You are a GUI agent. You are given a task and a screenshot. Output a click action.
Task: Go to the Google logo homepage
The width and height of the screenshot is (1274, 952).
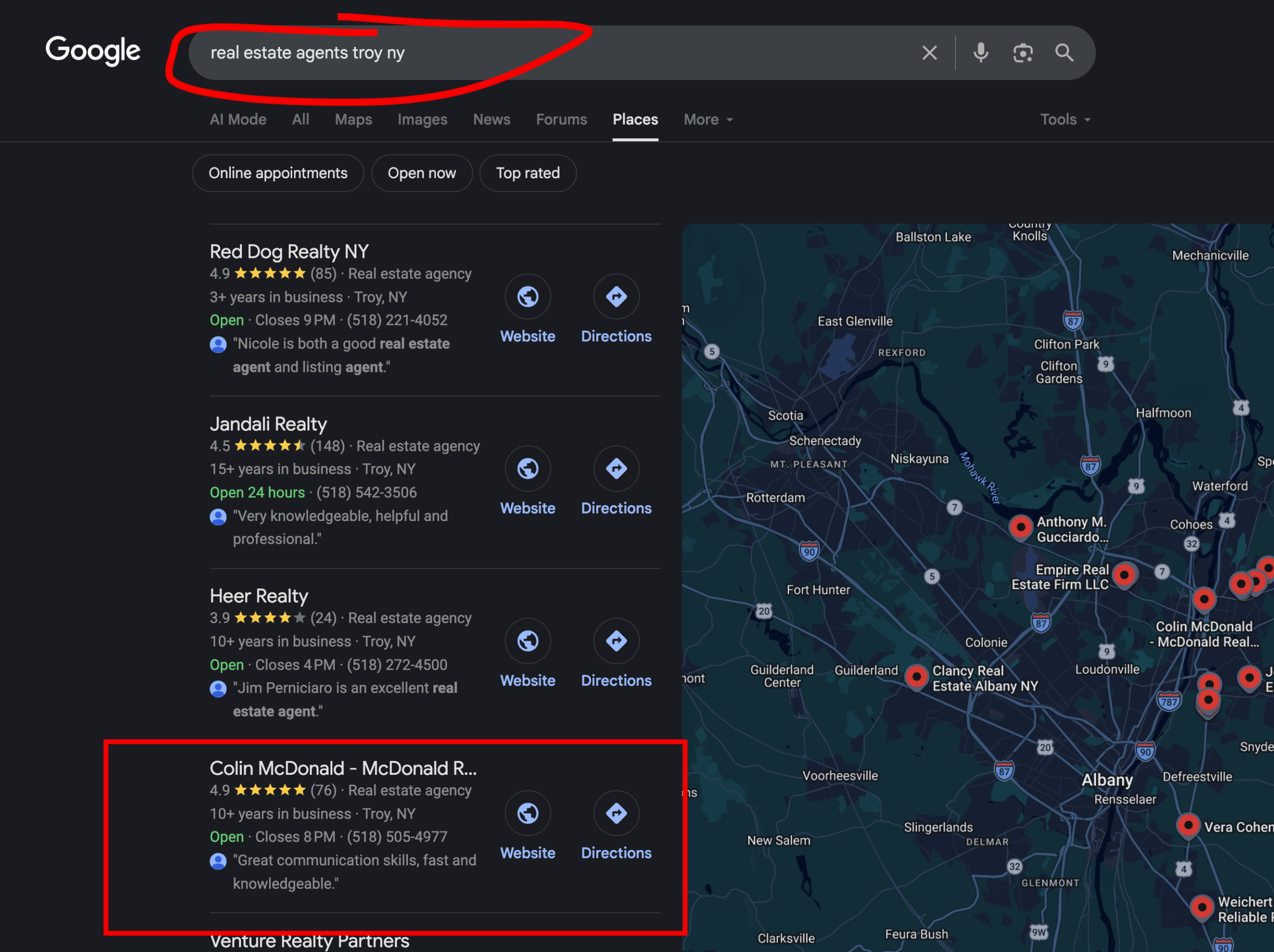(93, 51)
